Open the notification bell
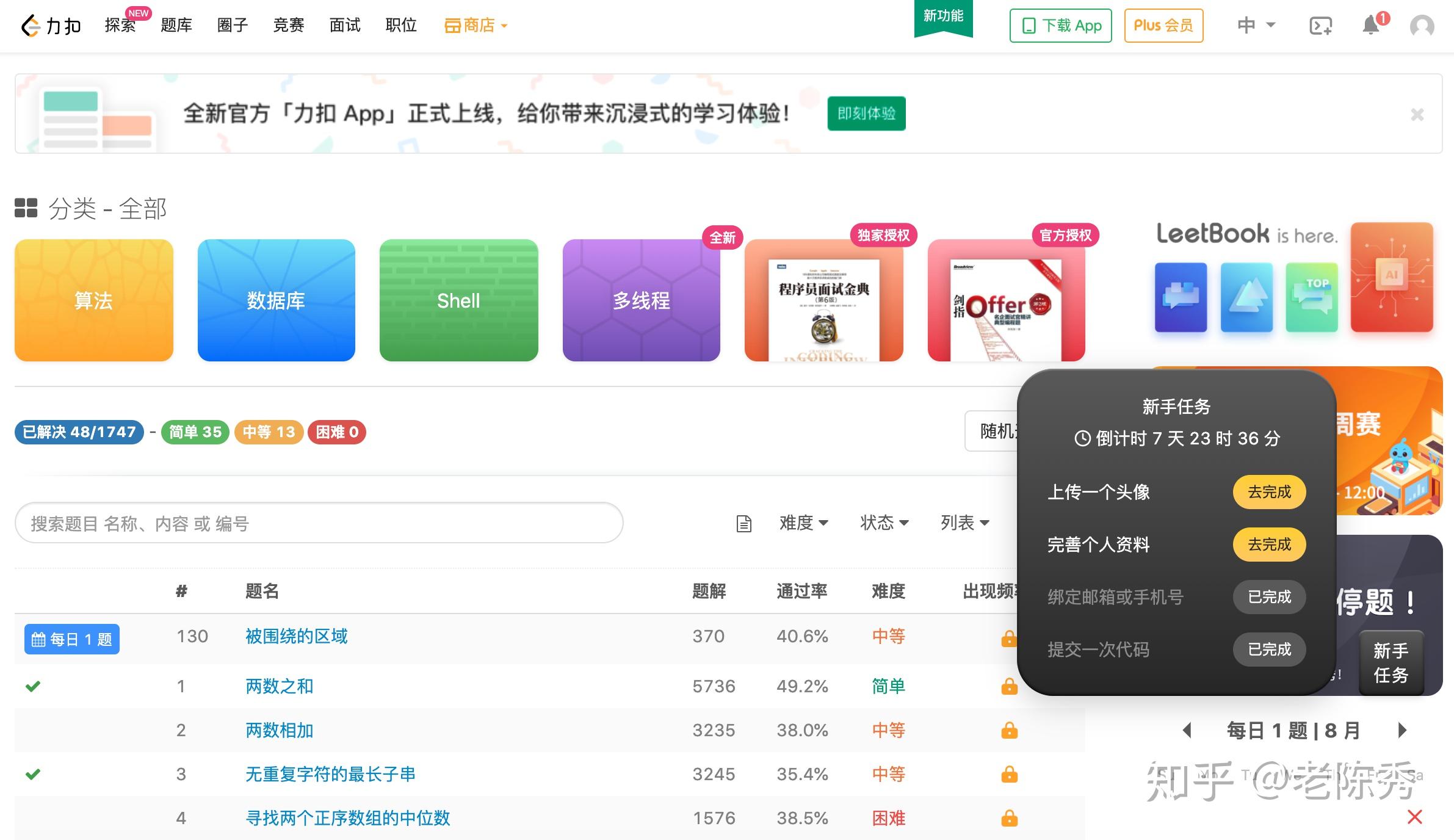This screenshot has height=840, width=1454. tap(1372, 26)
